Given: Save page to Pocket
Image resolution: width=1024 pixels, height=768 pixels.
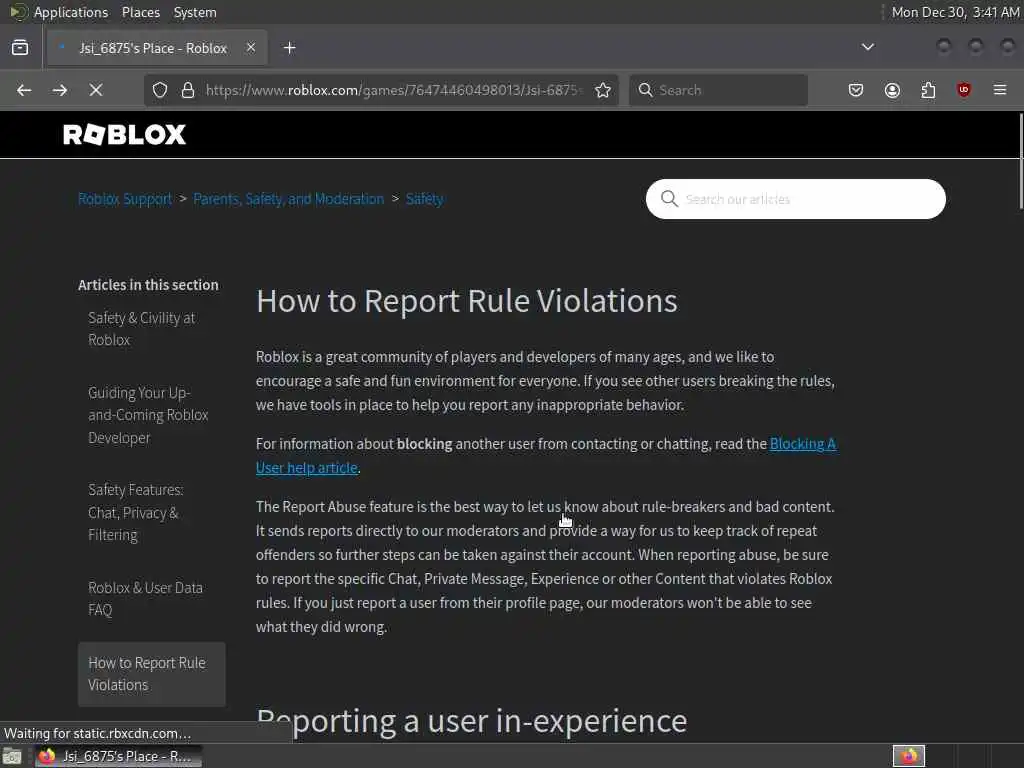Looking at the screenshot, I should point(856,90).
